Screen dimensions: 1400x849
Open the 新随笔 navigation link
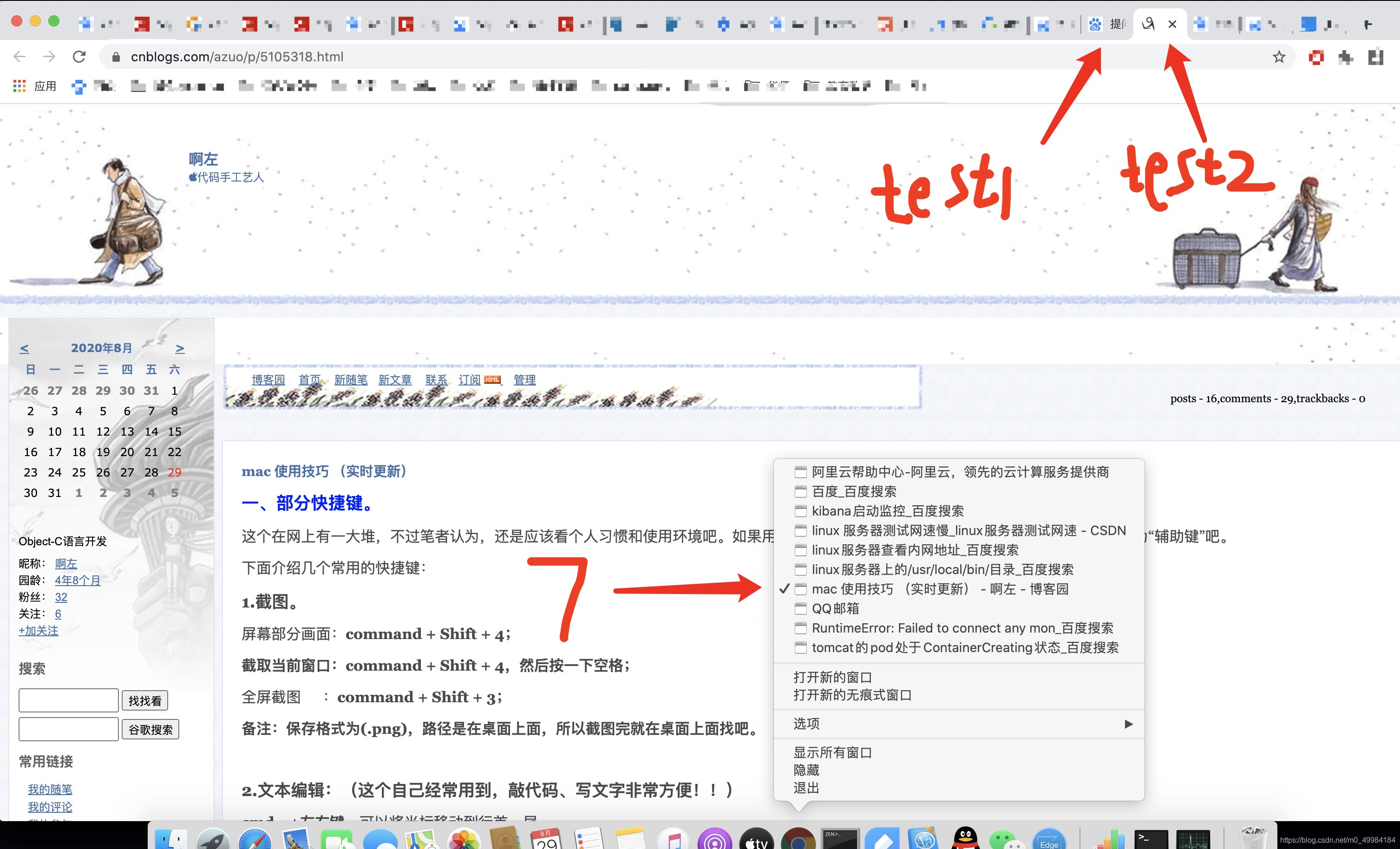351,379
